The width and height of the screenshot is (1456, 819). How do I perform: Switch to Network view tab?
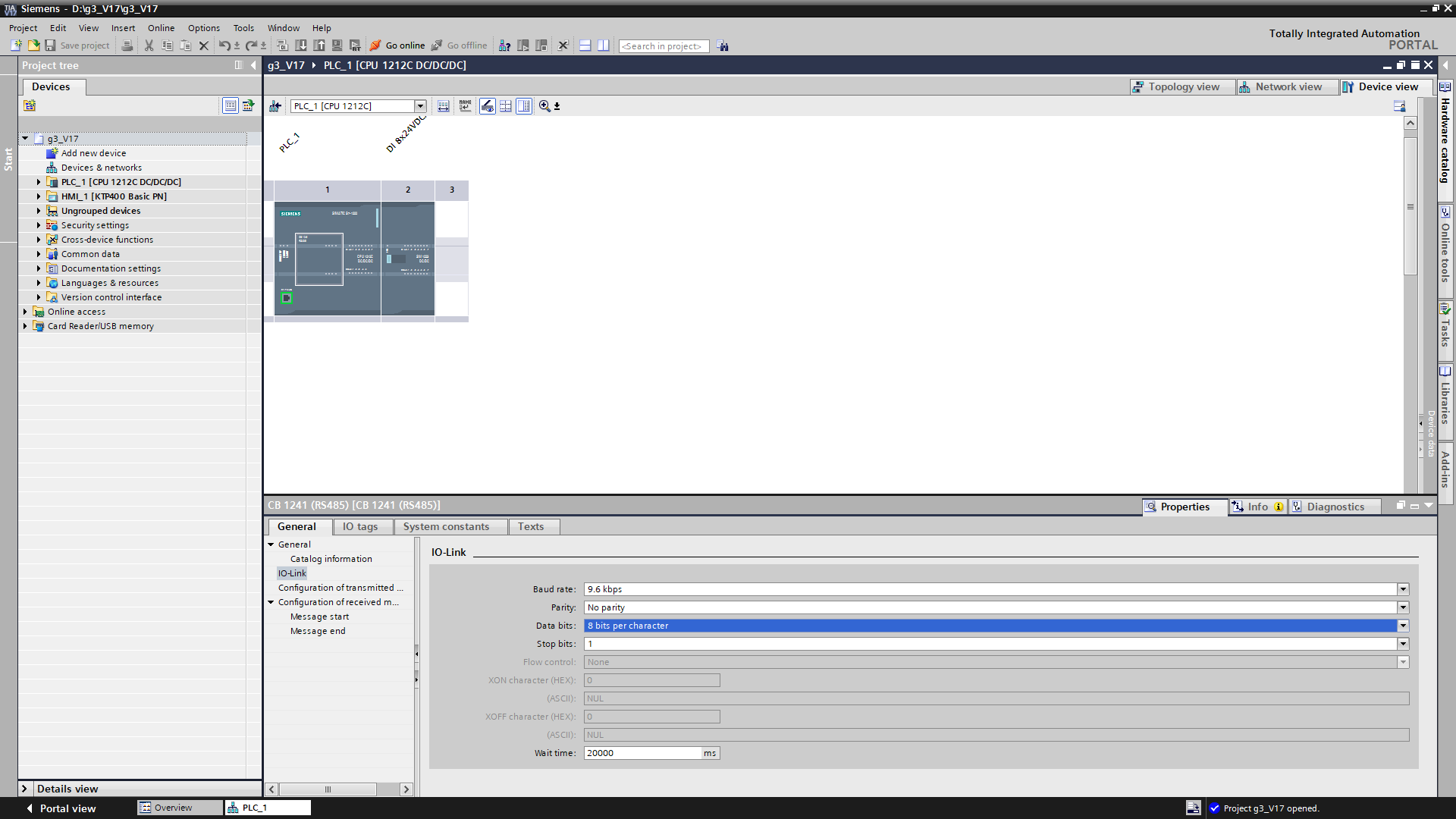click(x=1287, y=86)
